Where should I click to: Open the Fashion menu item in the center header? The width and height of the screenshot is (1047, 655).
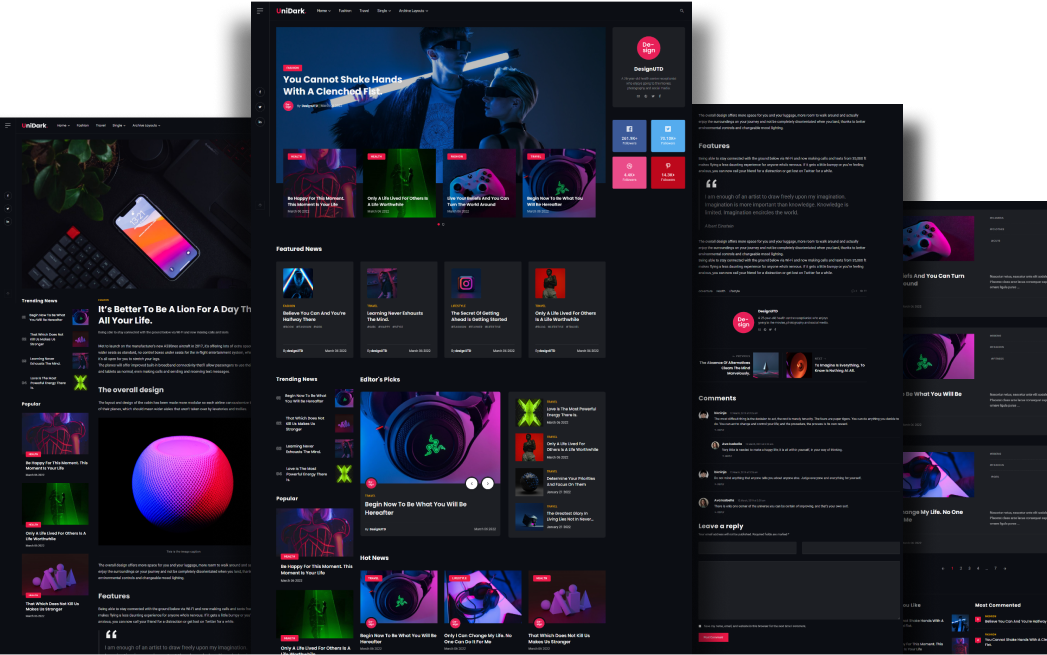click(x=345, y=11)
